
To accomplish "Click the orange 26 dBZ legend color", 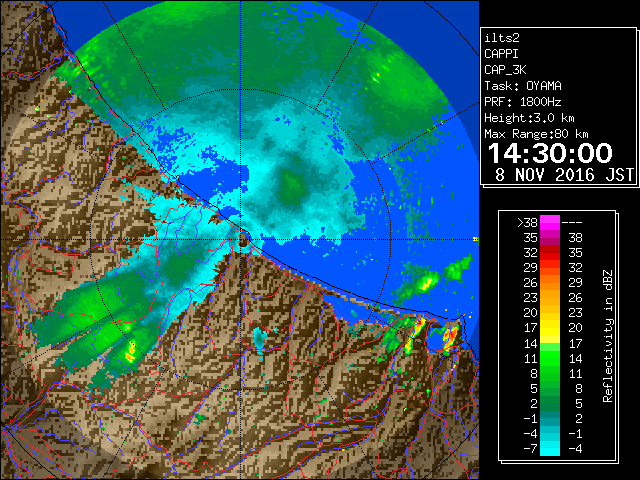I will pyautogui.click(x=550, y=282).
